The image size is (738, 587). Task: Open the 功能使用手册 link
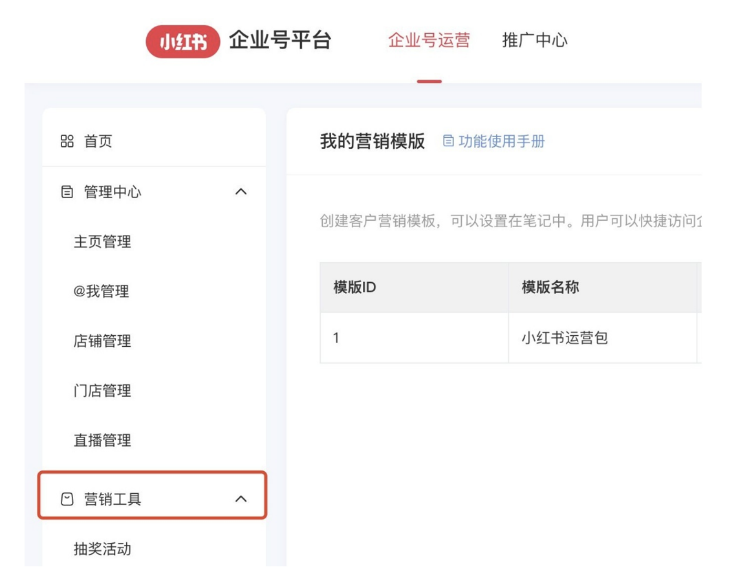501,142
